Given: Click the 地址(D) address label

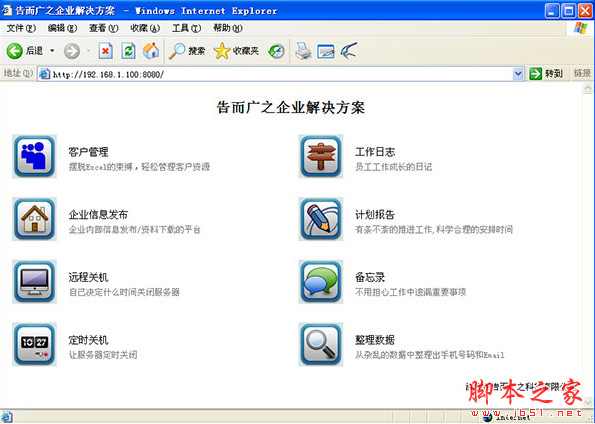Looking at the screenshot, I should coord(18,73).
